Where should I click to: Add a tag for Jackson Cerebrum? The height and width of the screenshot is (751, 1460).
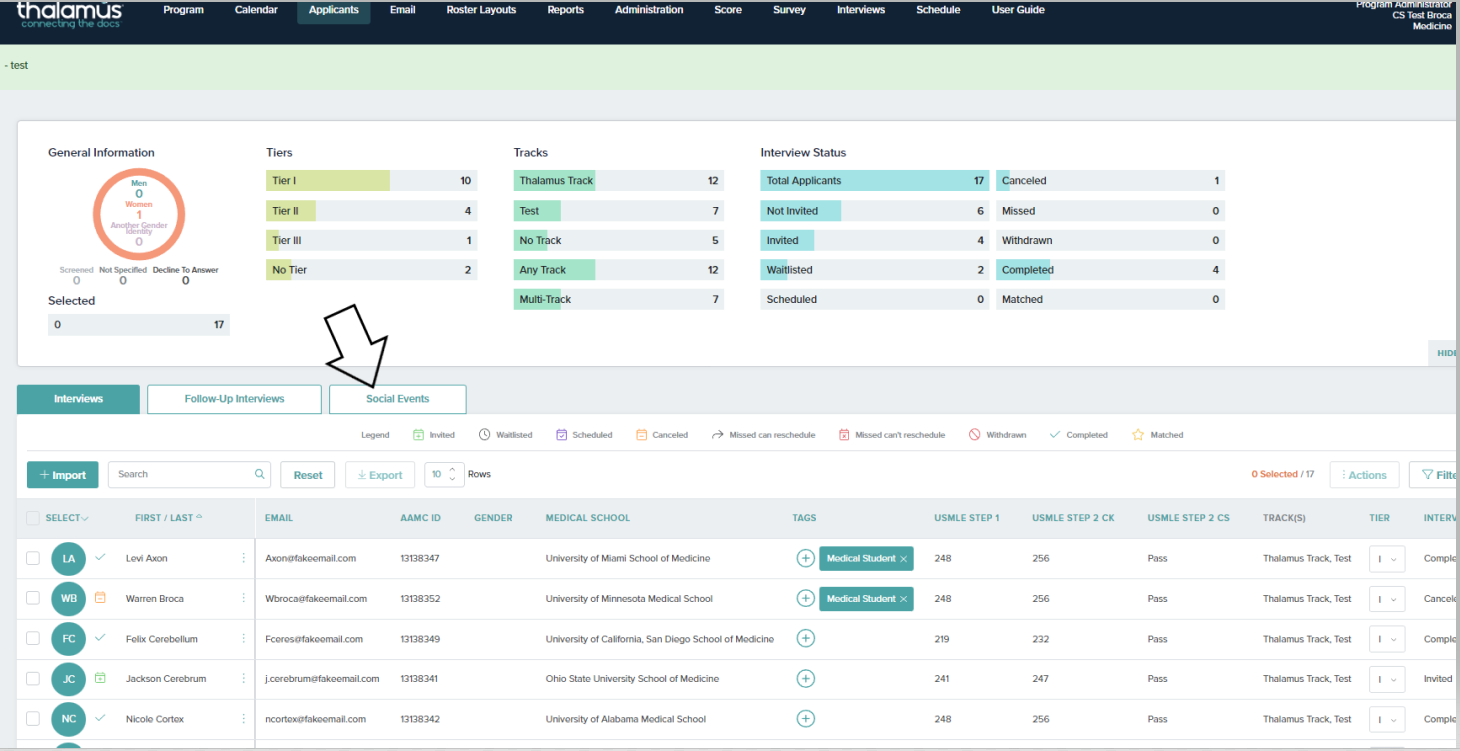coord(805,678)
